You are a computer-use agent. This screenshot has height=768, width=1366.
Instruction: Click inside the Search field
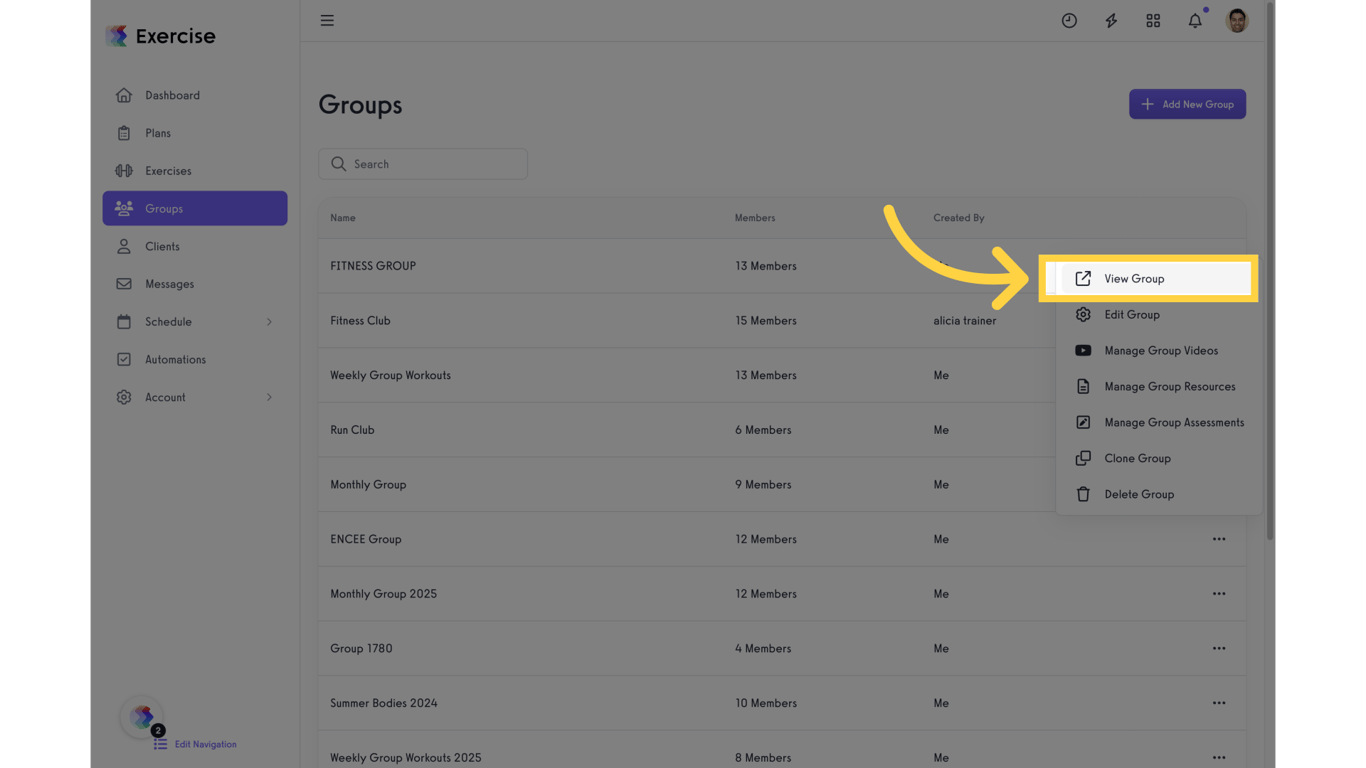point(422,163)
